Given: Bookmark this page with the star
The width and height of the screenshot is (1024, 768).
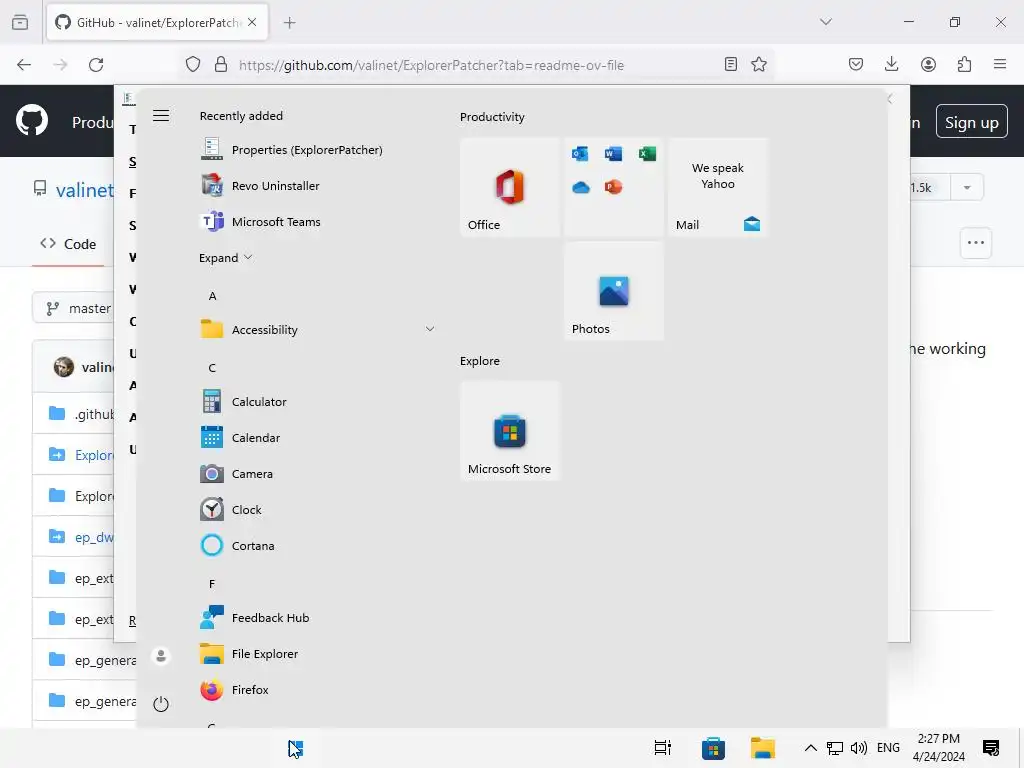Looking at the screenshot, I should (758, 64).
